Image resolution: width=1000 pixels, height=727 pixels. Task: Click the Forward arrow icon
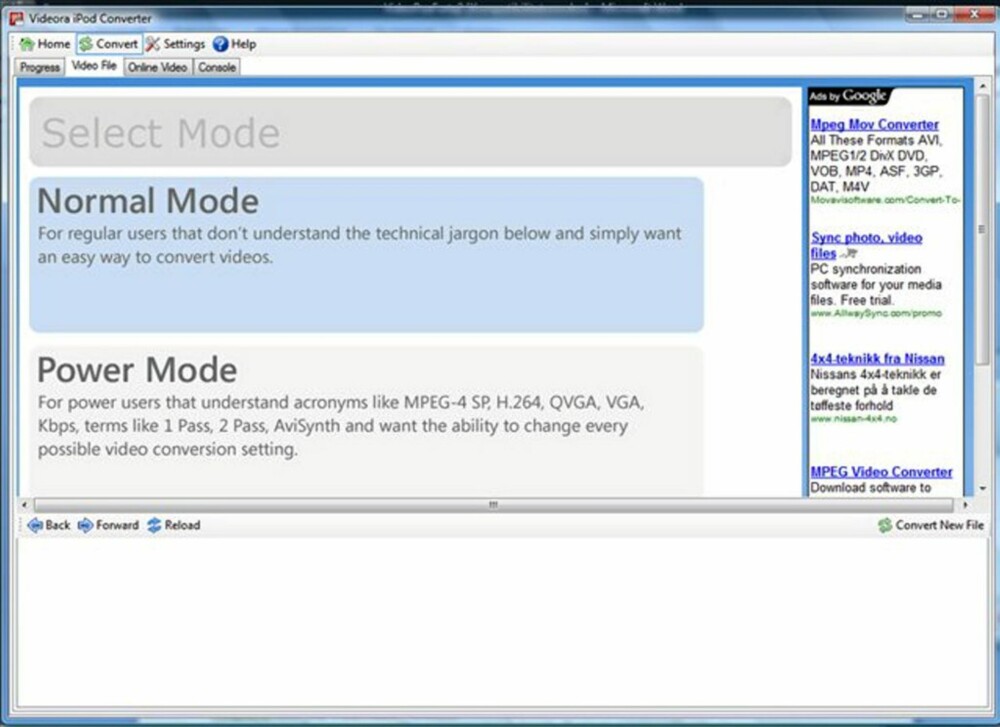(85, 525)
